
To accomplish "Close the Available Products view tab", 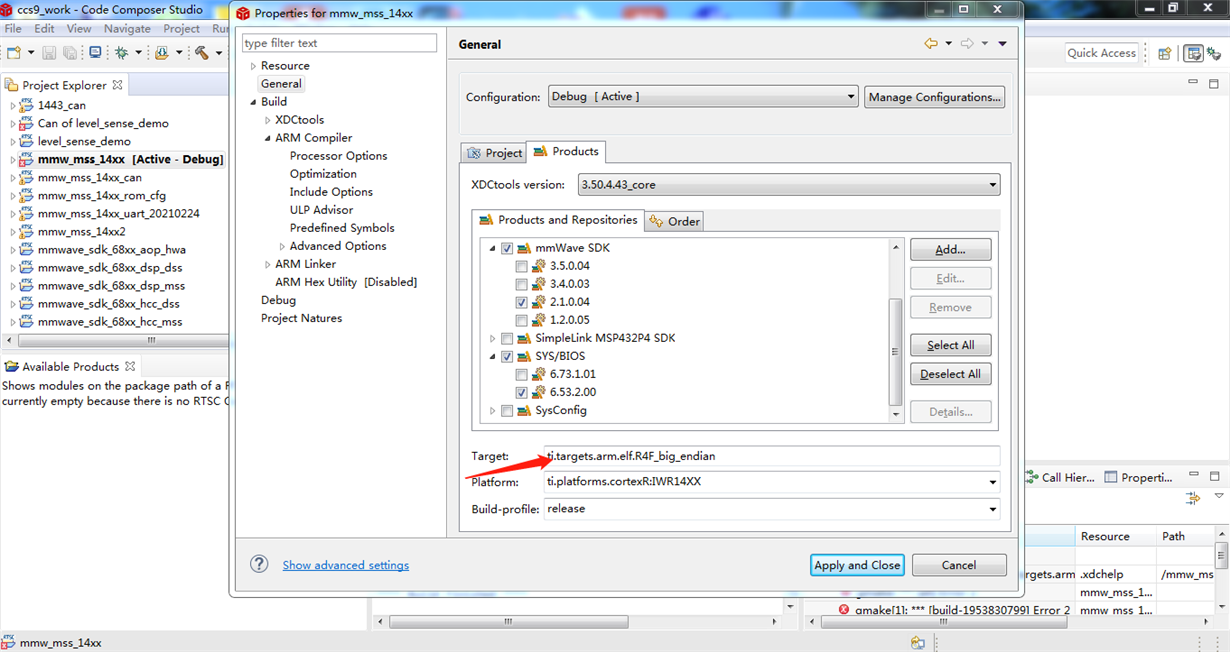I will click(x=130, y=366).
